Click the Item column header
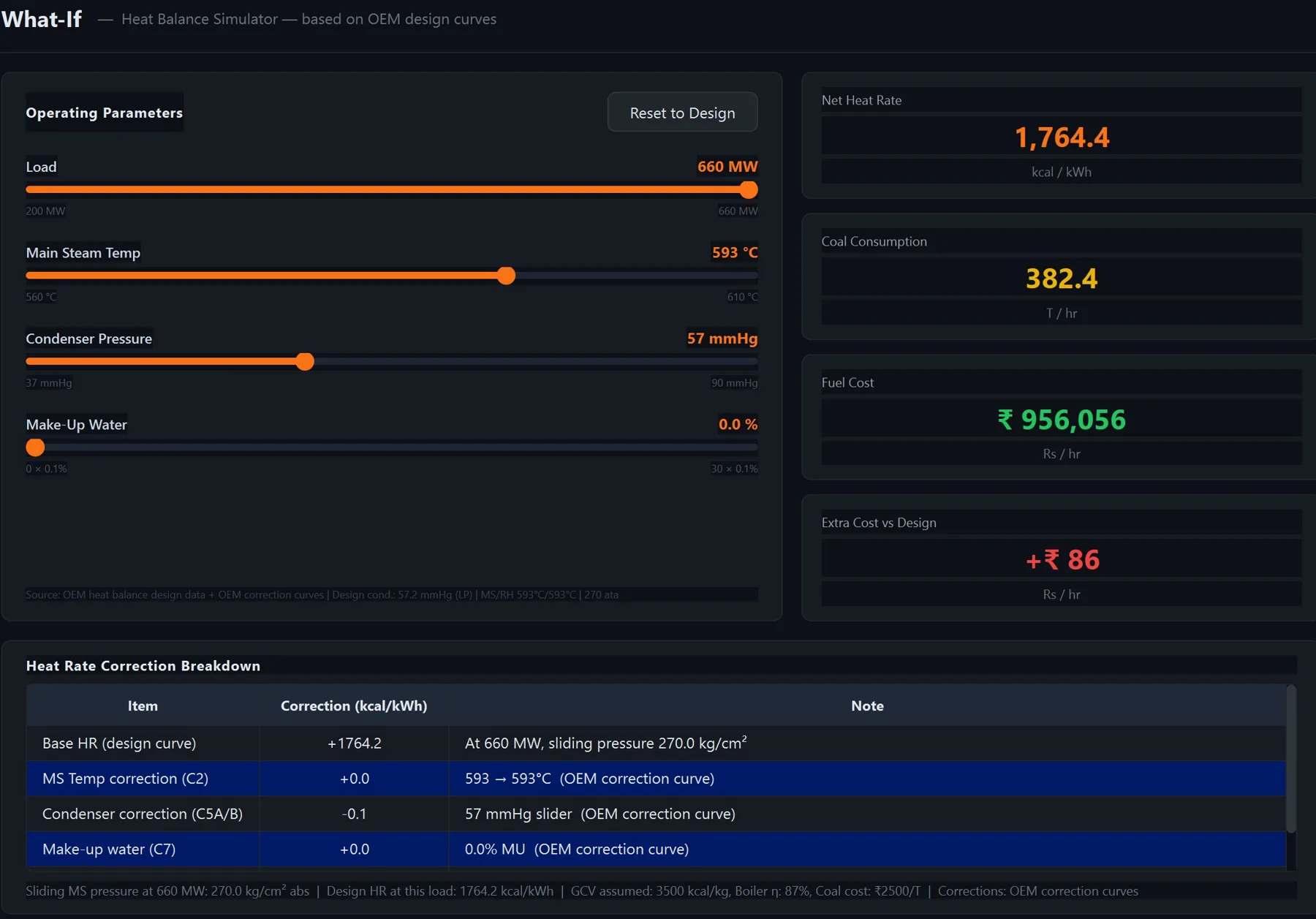This screenshot has width=1316, height=919. click(143, 706)
